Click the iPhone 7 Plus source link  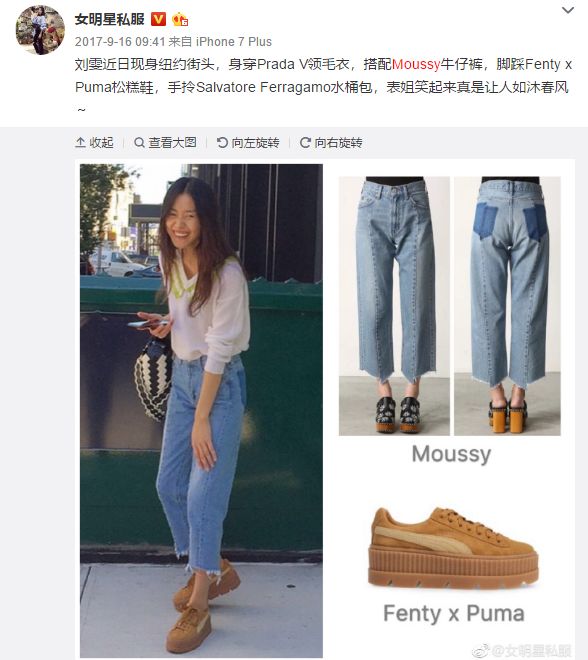click(234, 42)
